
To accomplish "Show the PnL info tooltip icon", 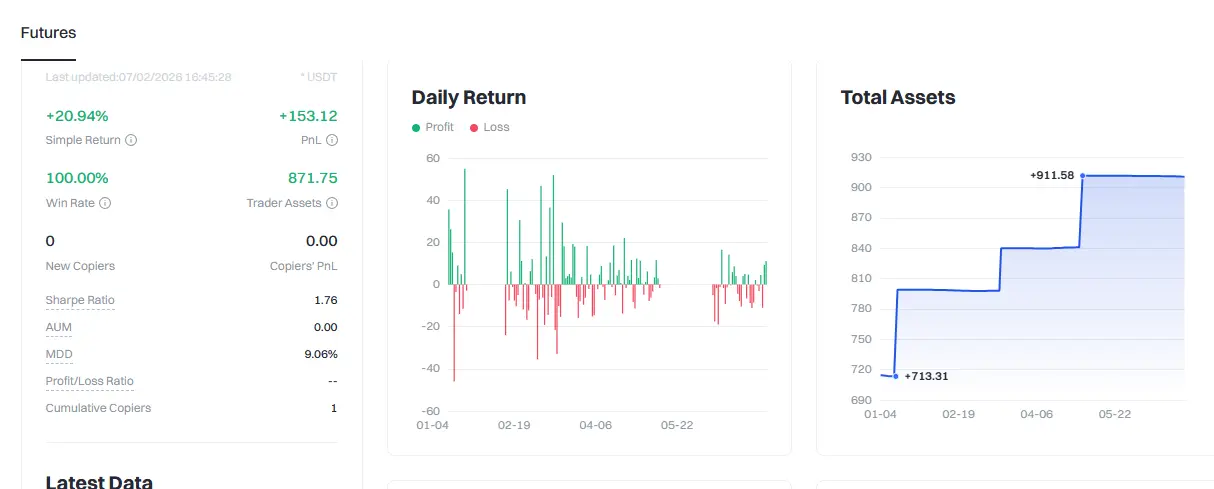I will pyautogui.click(x=332, y=141).
